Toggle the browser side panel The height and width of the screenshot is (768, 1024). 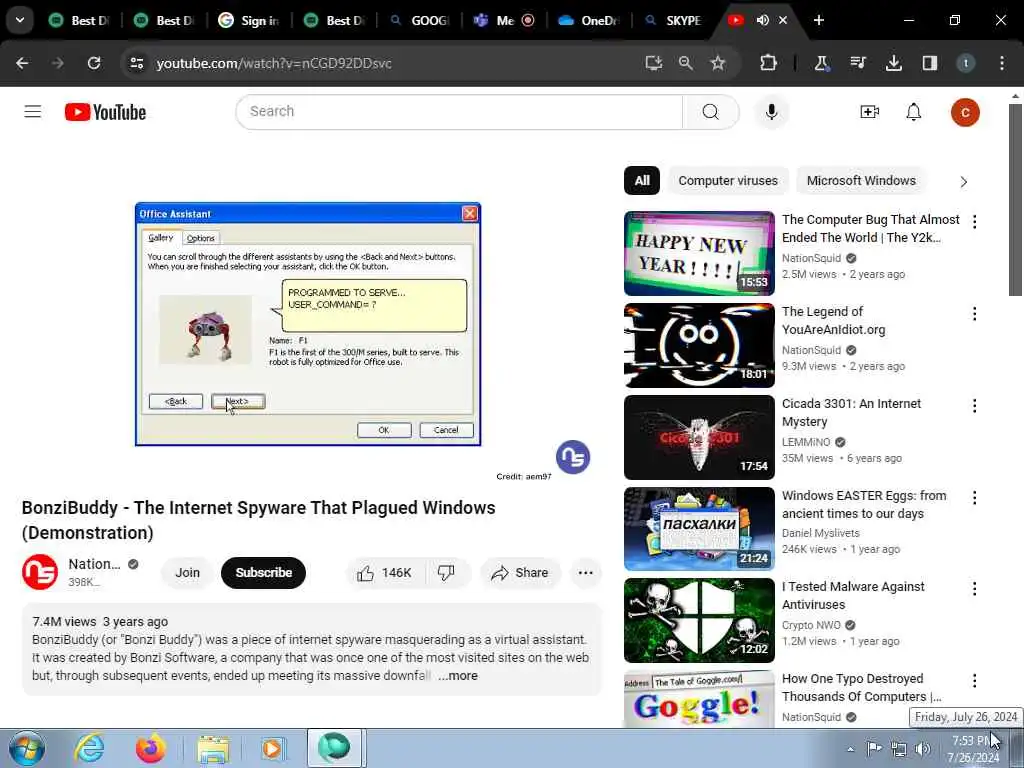[x=929, y=63]
